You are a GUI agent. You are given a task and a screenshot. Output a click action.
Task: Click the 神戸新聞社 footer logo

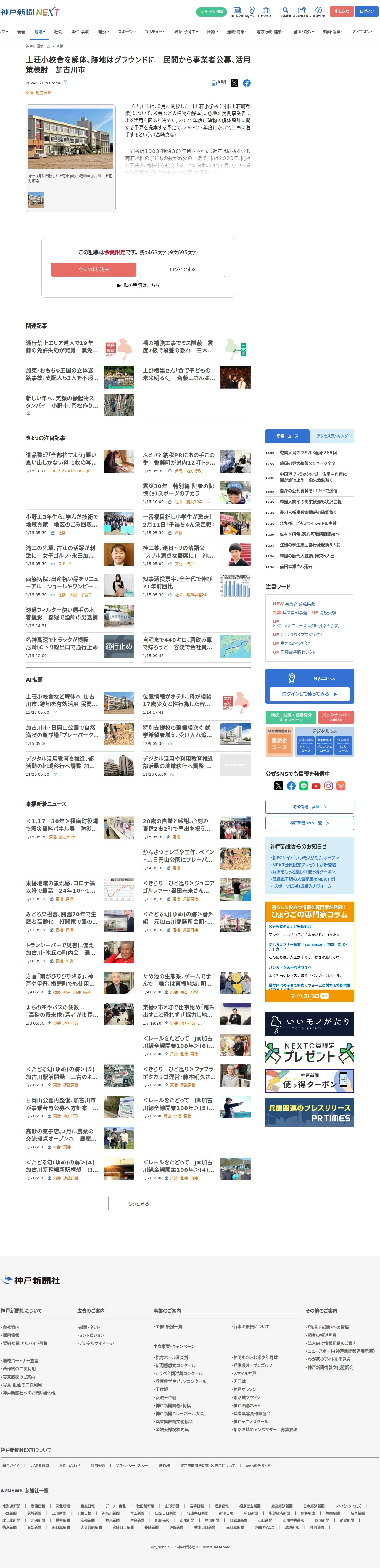pyautogui.click(x=30, y=1280)
